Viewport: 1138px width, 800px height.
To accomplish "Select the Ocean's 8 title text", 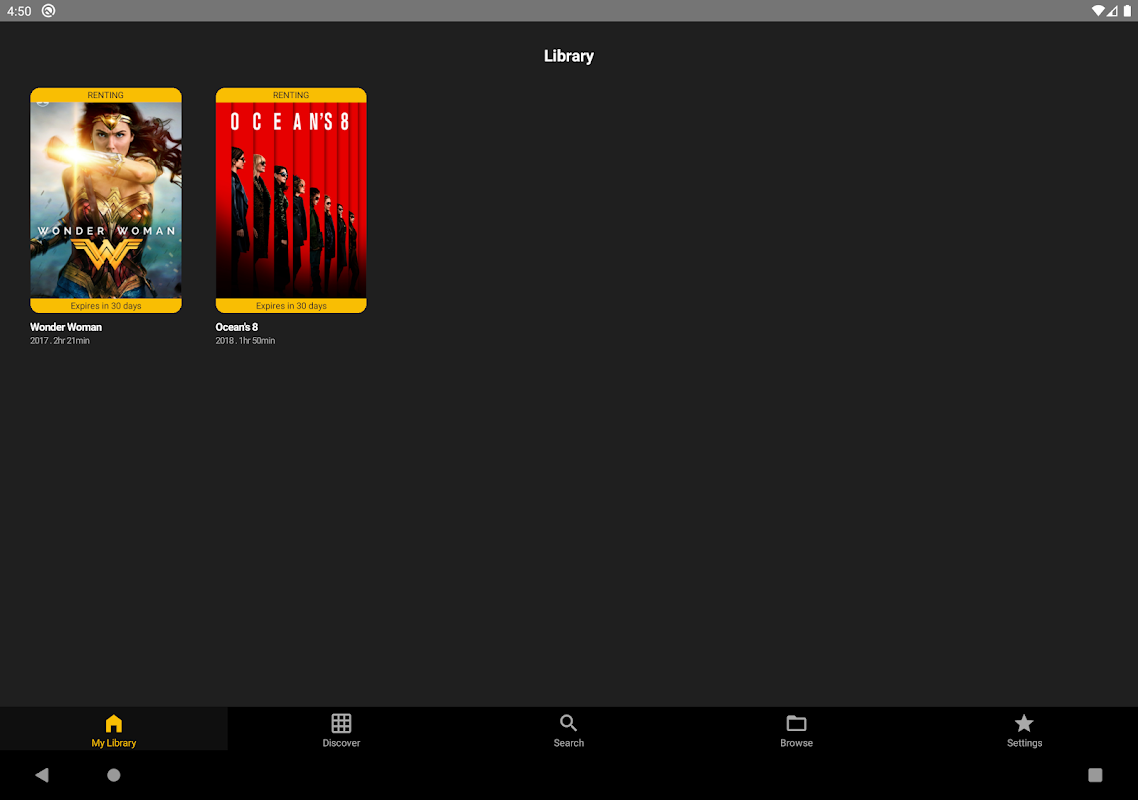I will coord(237,327).
